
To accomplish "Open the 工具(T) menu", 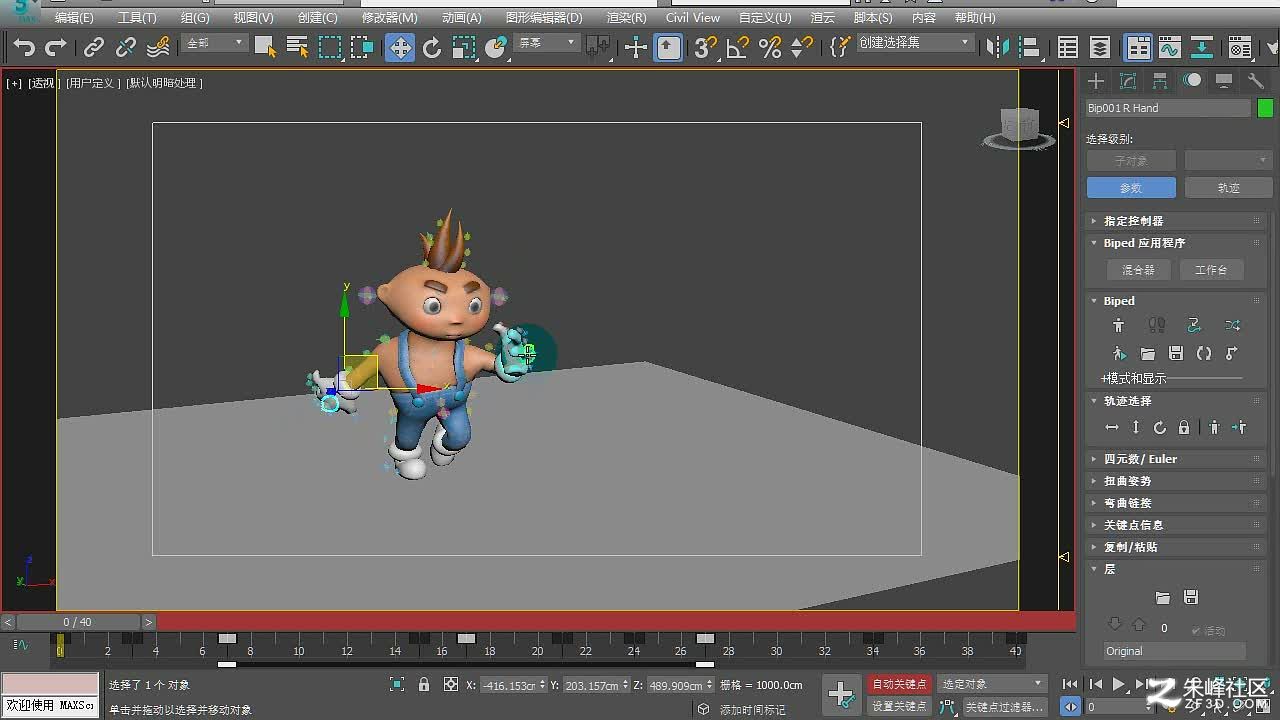I will coord(137,18).
